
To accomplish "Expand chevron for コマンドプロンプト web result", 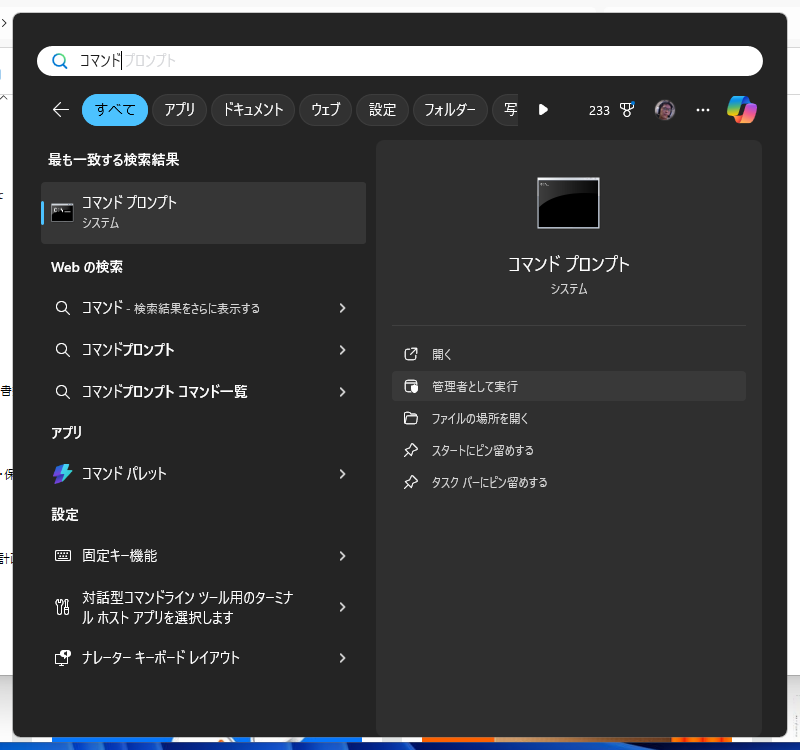I will [x=342, y=350].
